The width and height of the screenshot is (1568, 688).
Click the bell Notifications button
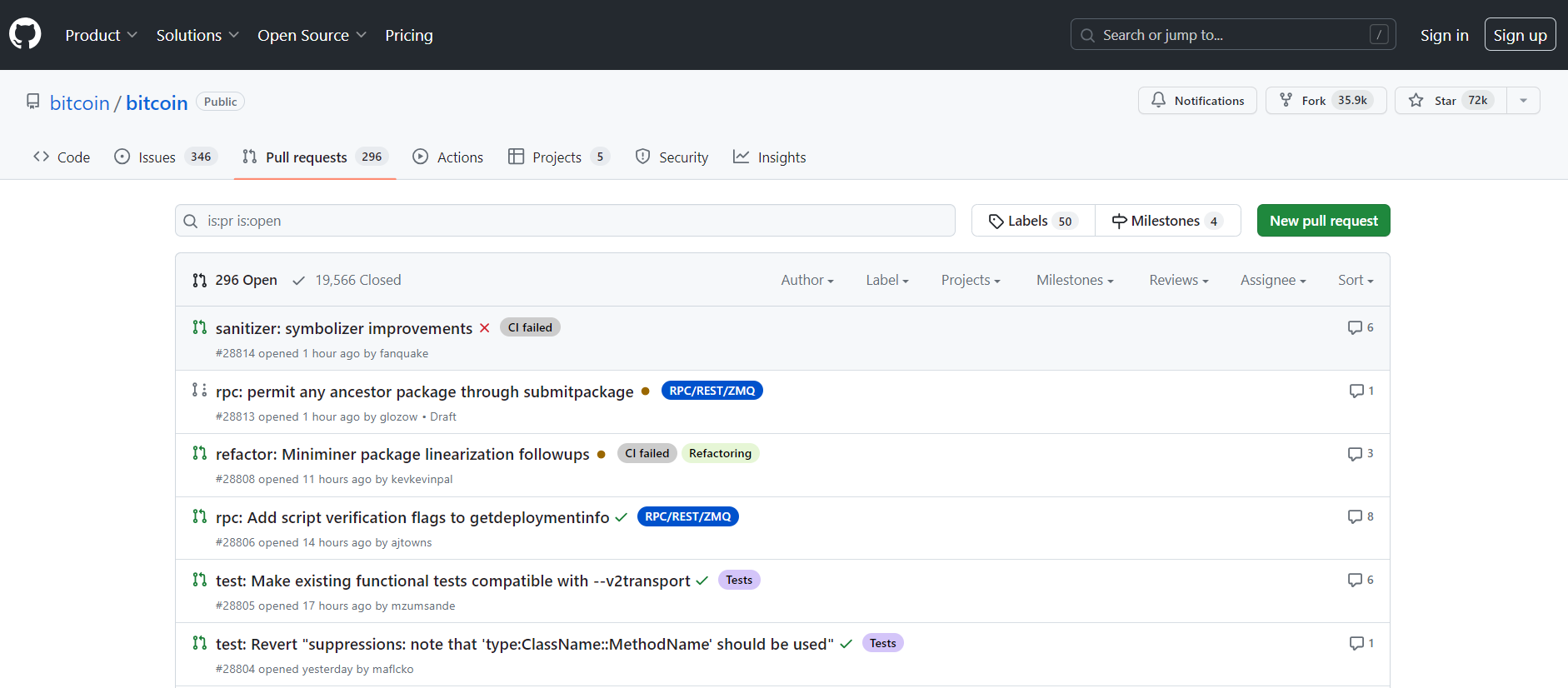(1197, 101)
